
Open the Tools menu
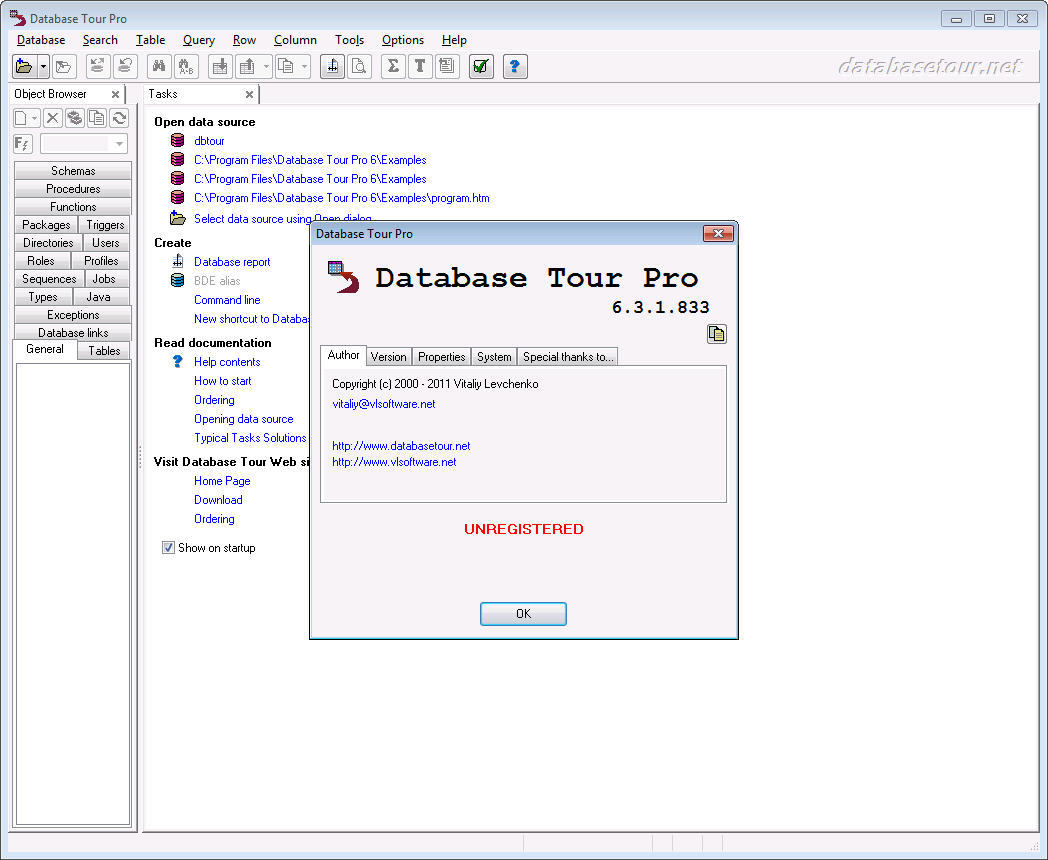[350, 40]
